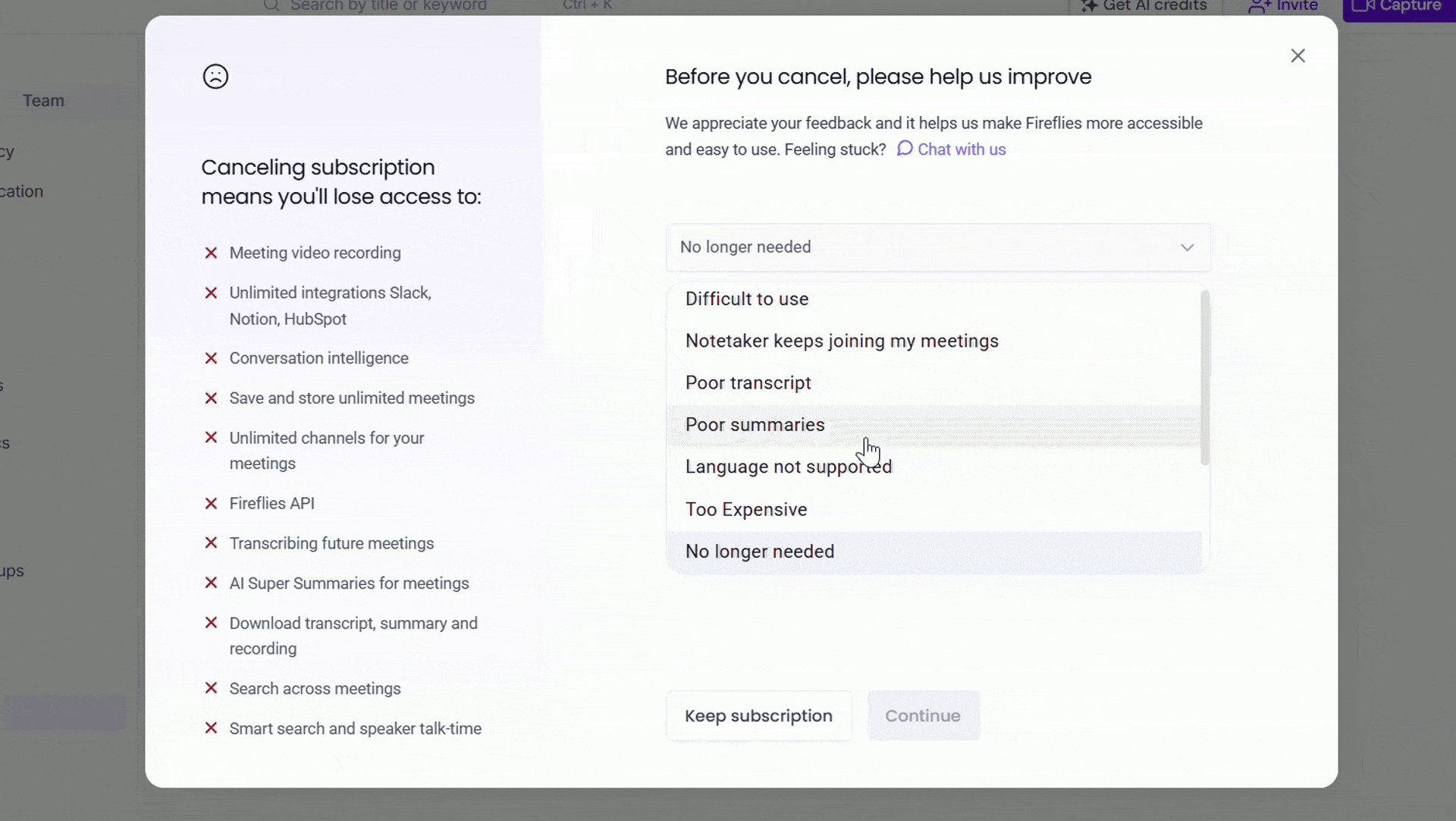Select 'No longer needed' in the options list
The width and height of the screenshot is (1456, 821).
tap(934, 552)
